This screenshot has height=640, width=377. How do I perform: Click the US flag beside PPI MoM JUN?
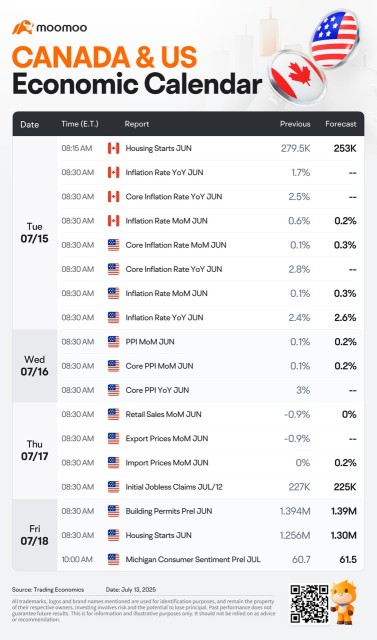click(113, 342)
